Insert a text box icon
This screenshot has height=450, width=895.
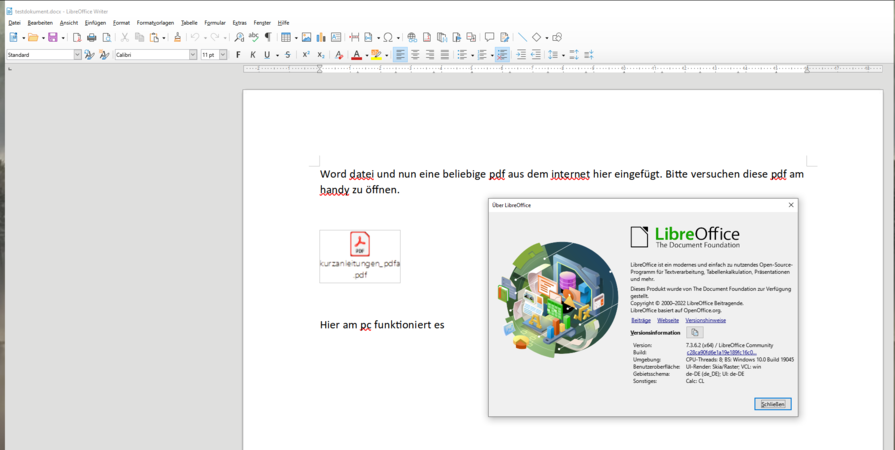point(336,38)
